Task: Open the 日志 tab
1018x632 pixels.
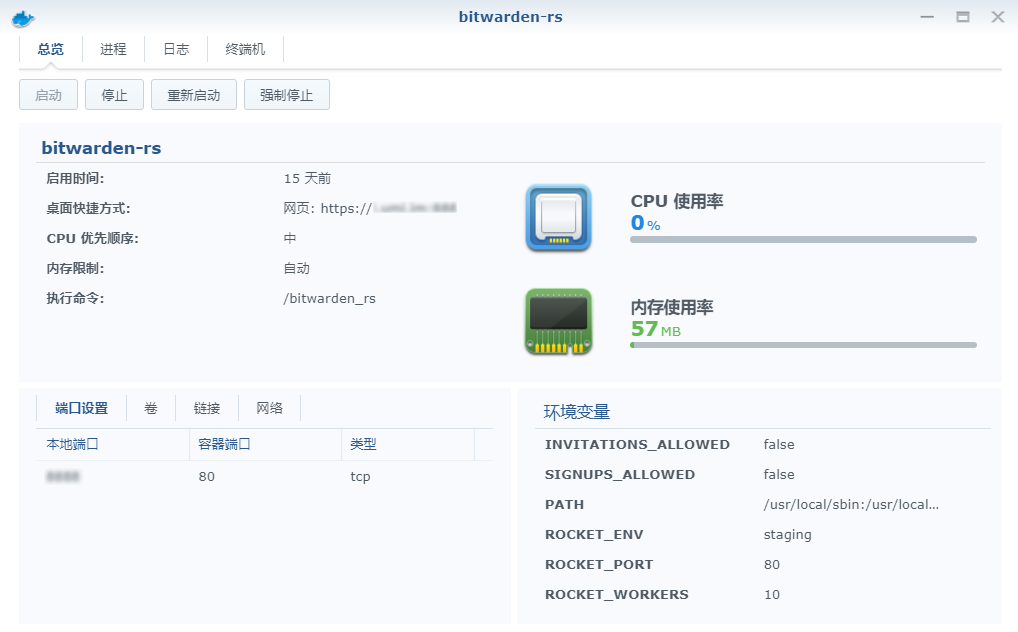Action: (176, 49)
